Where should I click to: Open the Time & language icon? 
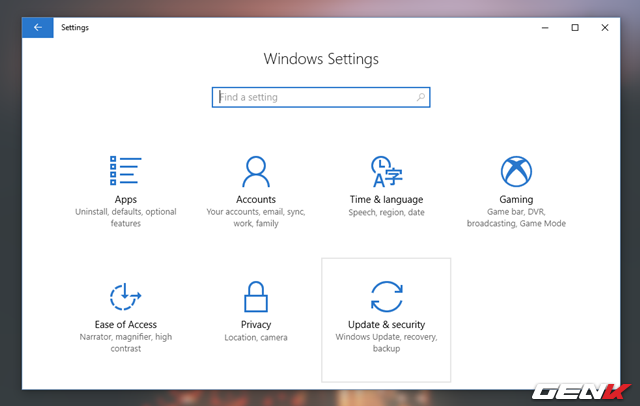click(x=386, y=171)
